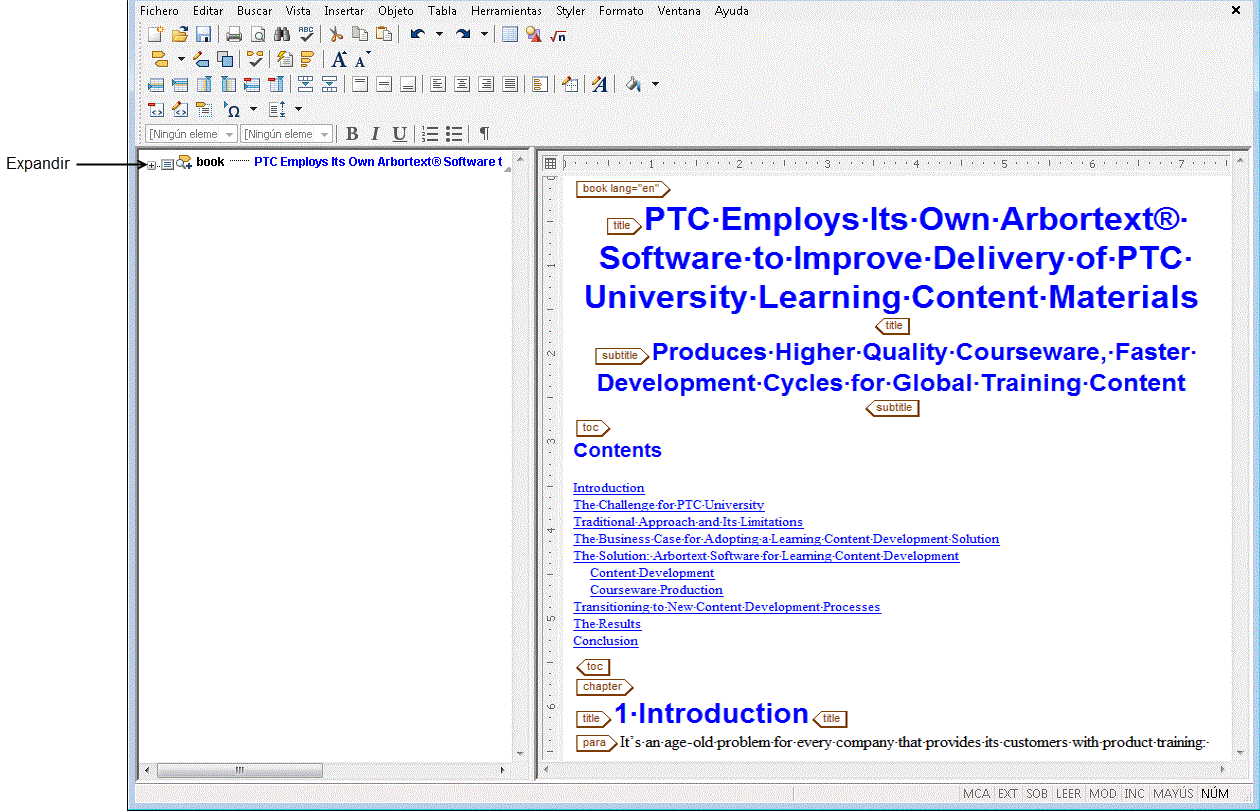Insert a table with the grid icon
Viewport: 1260px width, 811px height.
[510, 34]
